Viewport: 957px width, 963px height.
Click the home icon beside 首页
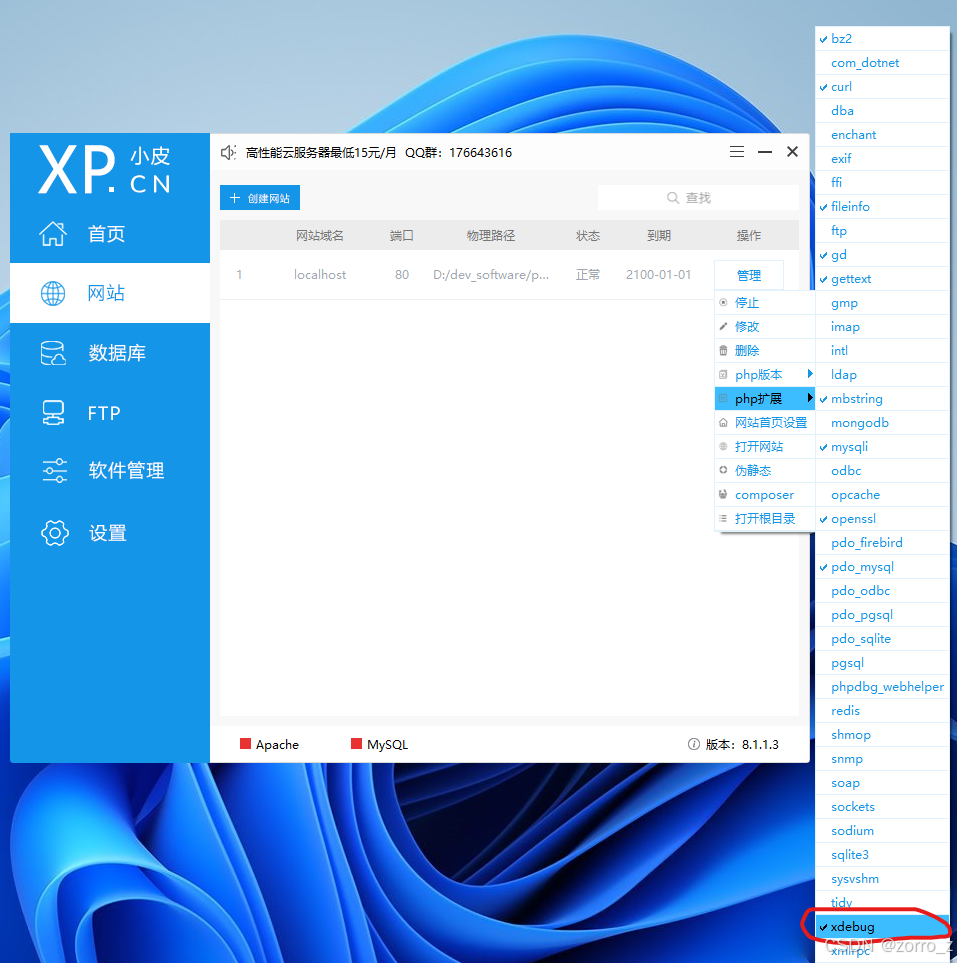[x=53, y=233]
